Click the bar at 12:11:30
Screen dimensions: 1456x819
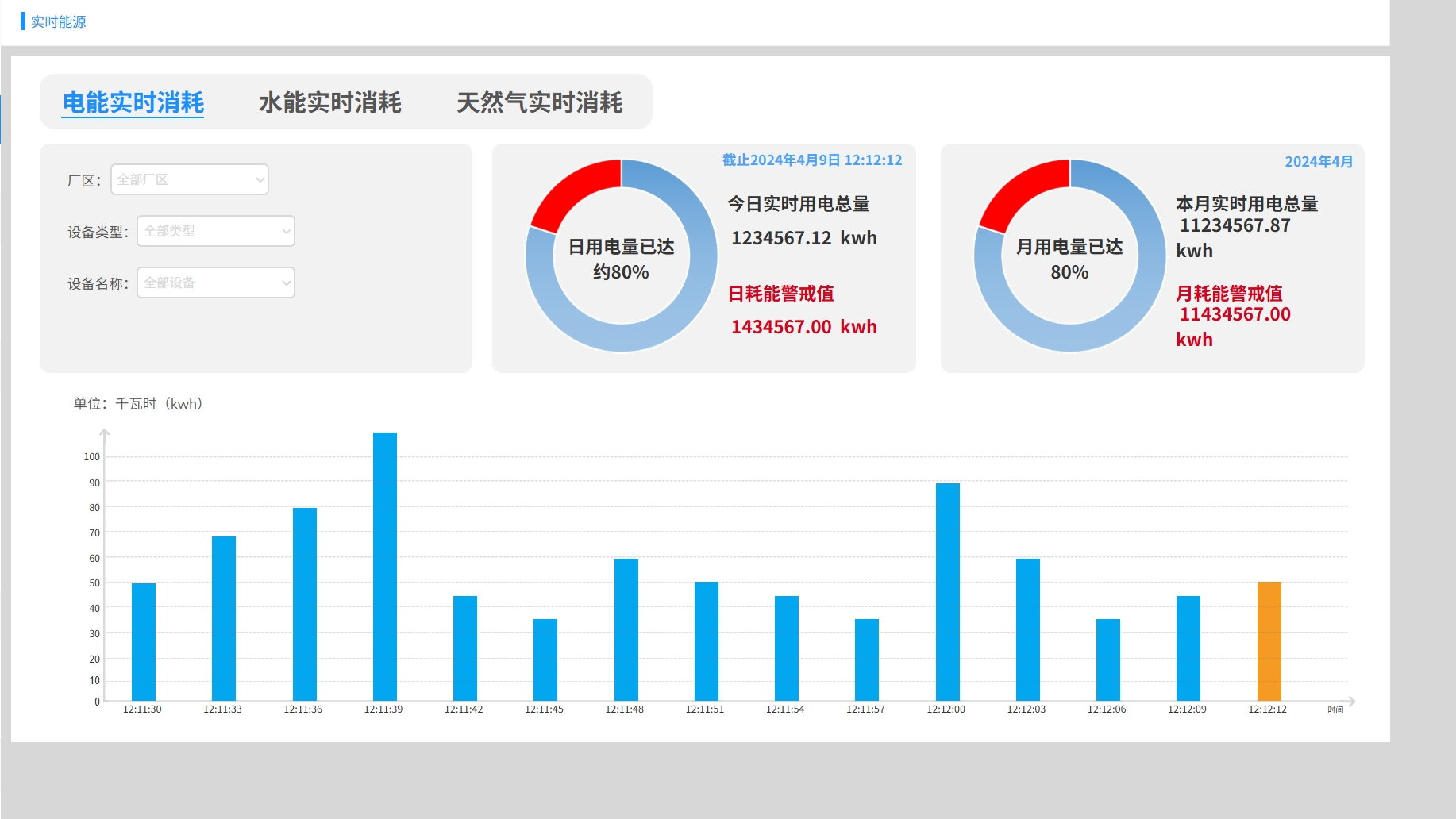tap(144, 641)
